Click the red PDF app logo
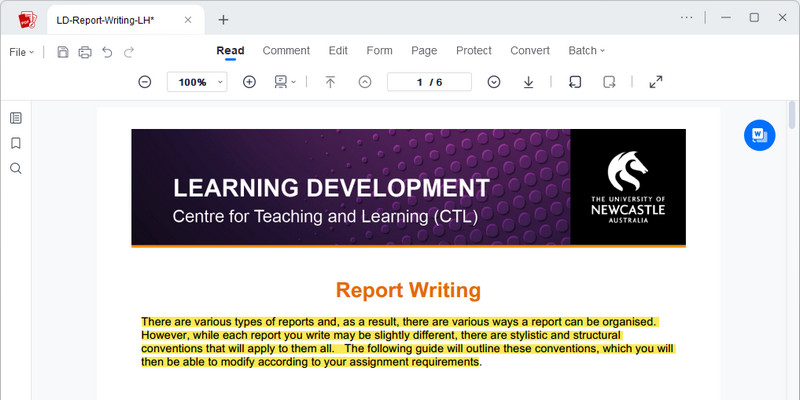800x400 pixels. point(28,19)
